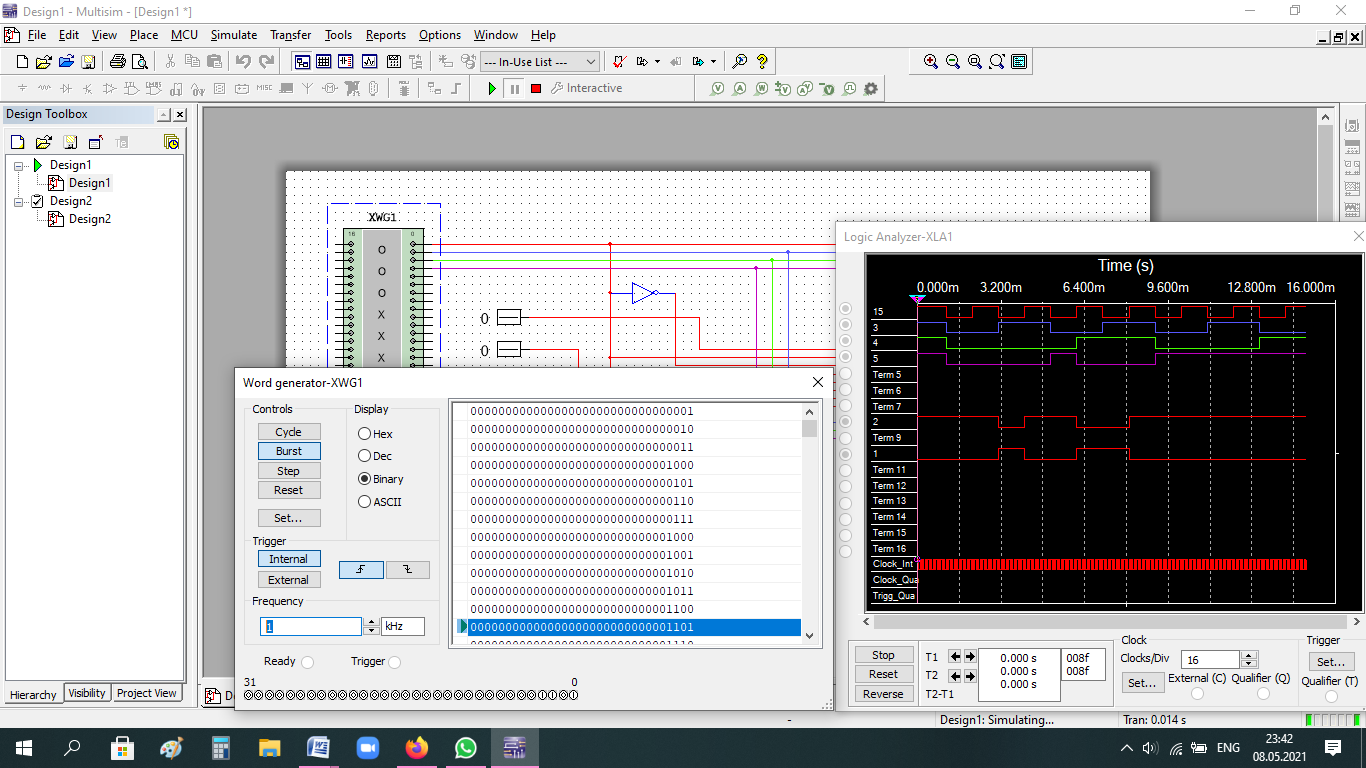
Task: Pause the running simulation
Action: 514,89
